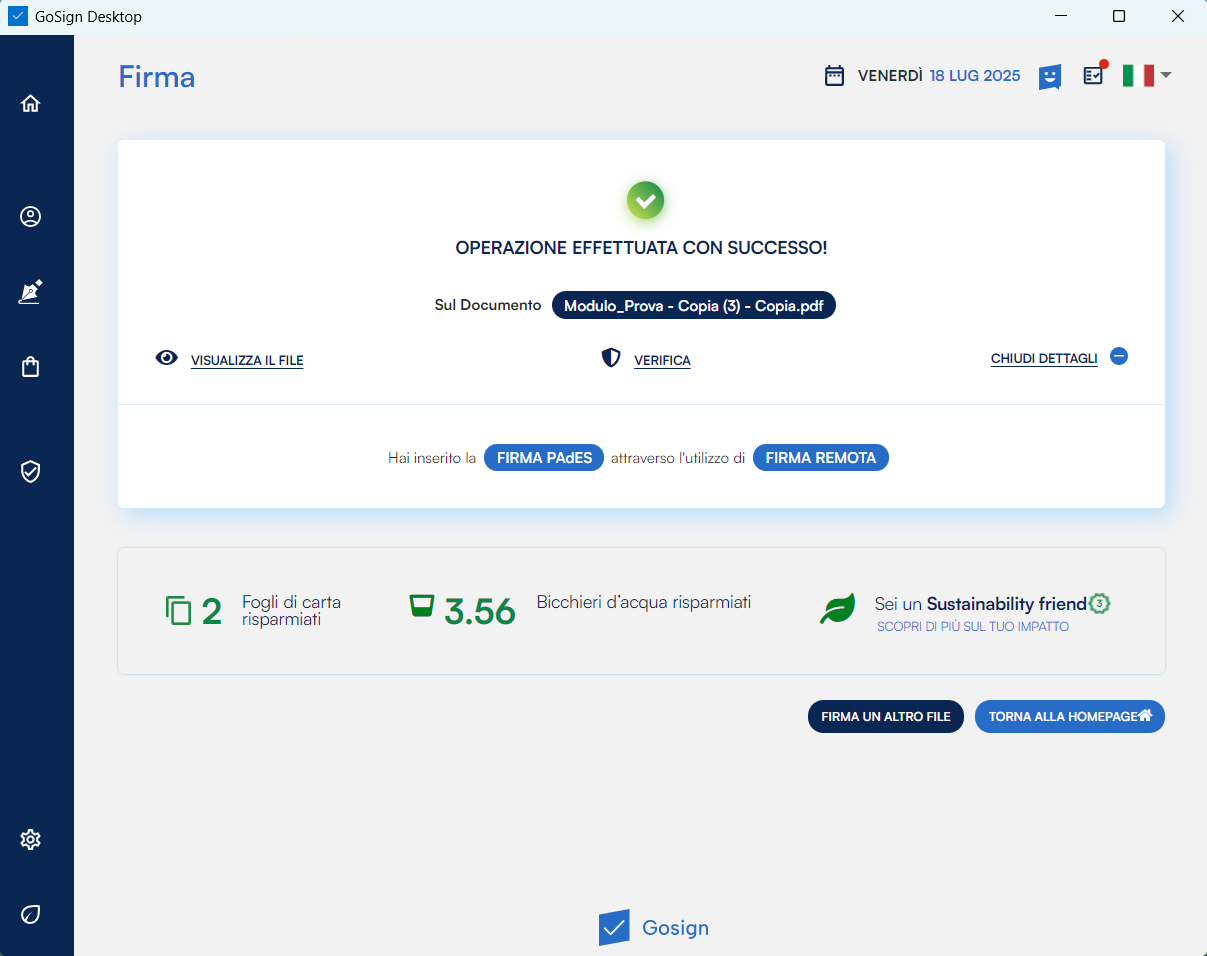Image resolution: width=1207 pixels, height=956 pixels.
Task: Open the leaf sustainability icon in sidebar
Action: pyautogui.click(x=31, y=914)
